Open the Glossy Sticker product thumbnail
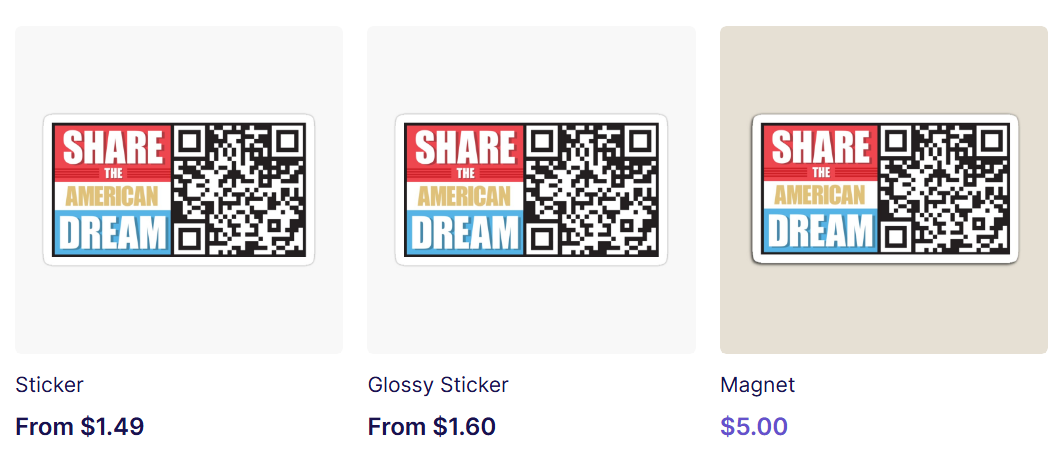1064x451 pixels. pos(531,190)
